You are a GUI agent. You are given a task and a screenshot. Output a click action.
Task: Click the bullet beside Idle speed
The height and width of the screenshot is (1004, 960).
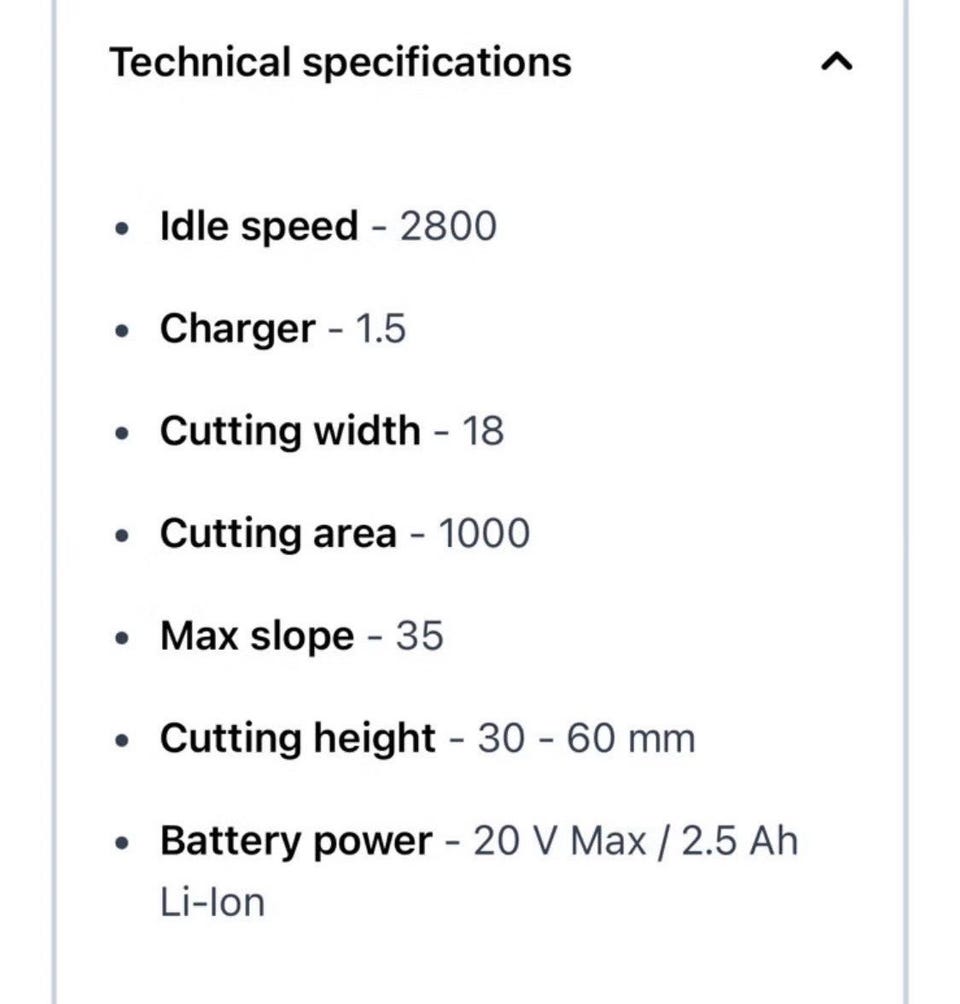122,228
